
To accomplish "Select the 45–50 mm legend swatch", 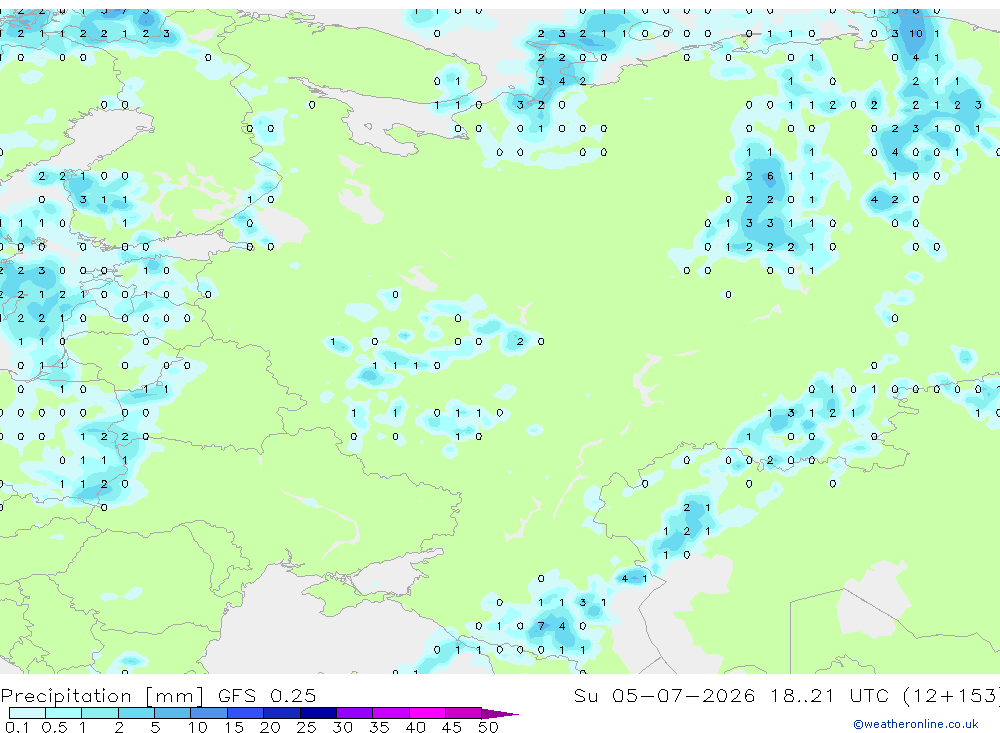I will 464,713.
